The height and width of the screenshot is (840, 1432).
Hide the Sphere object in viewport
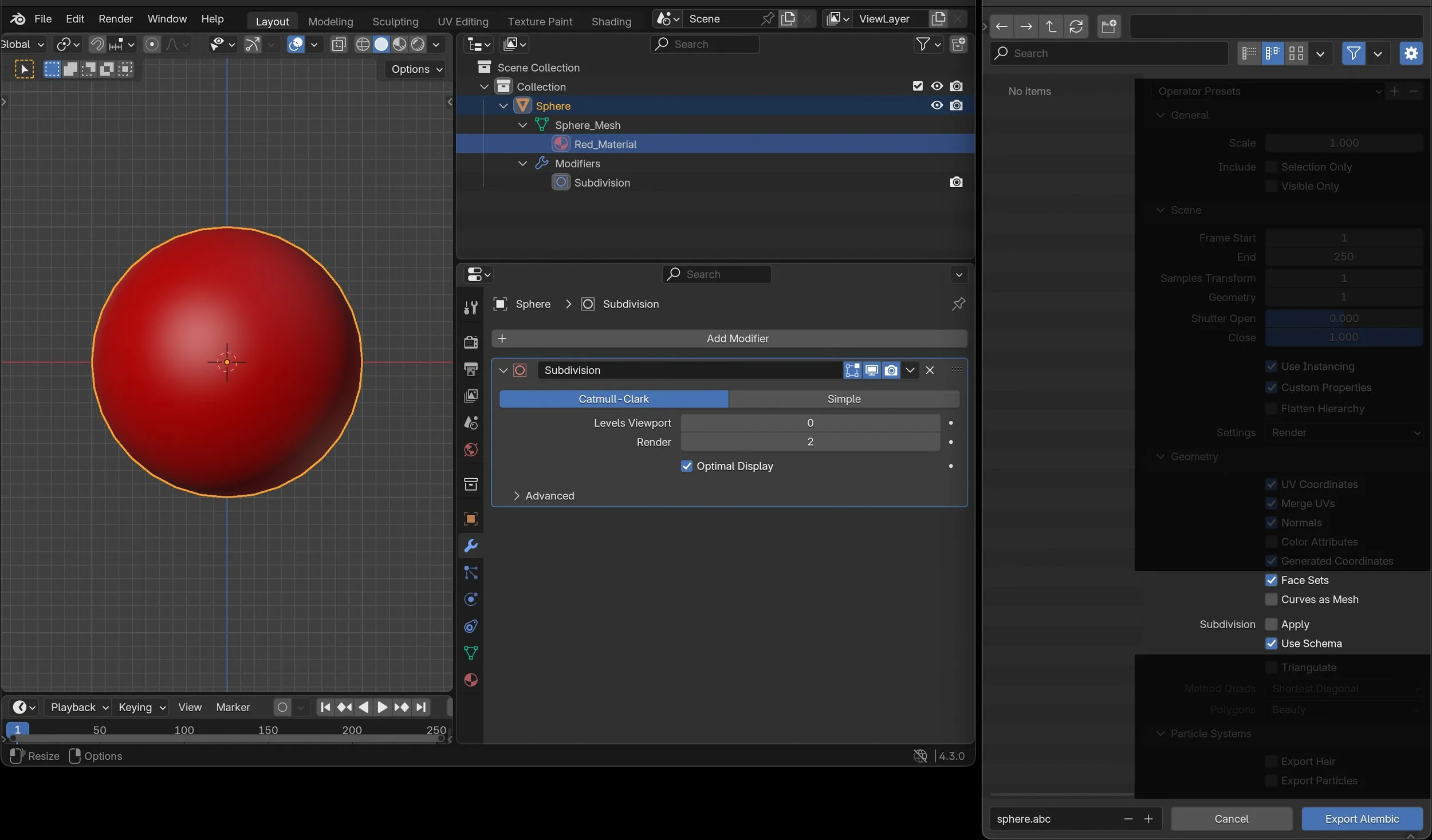(937, 106)
